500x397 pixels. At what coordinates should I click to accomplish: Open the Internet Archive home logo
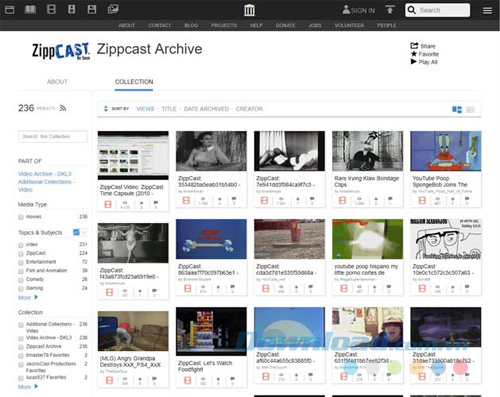tap(249, 10)
